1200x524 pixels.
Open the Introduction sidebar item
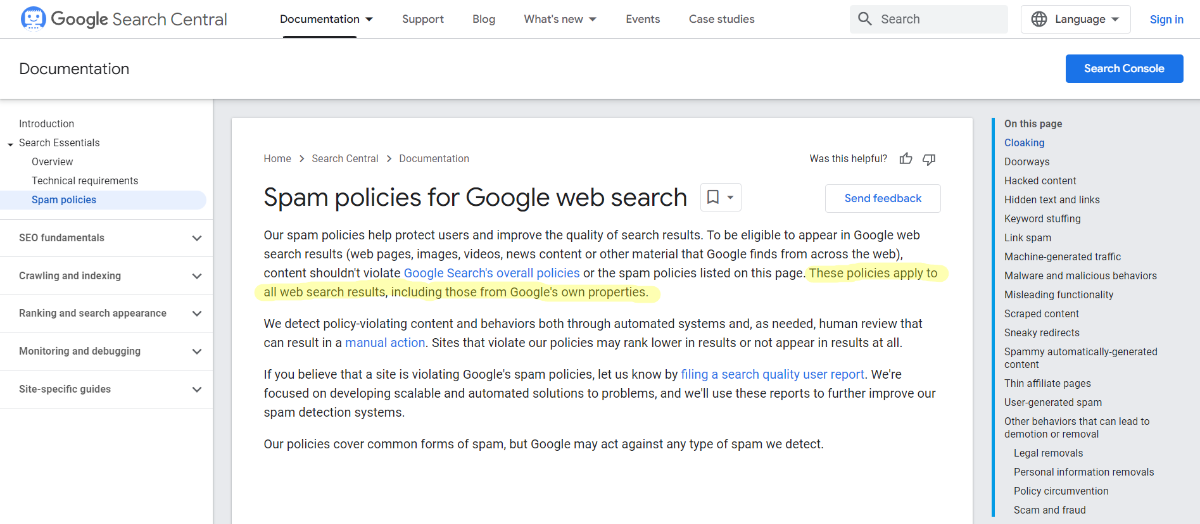(x=47, y=124)
